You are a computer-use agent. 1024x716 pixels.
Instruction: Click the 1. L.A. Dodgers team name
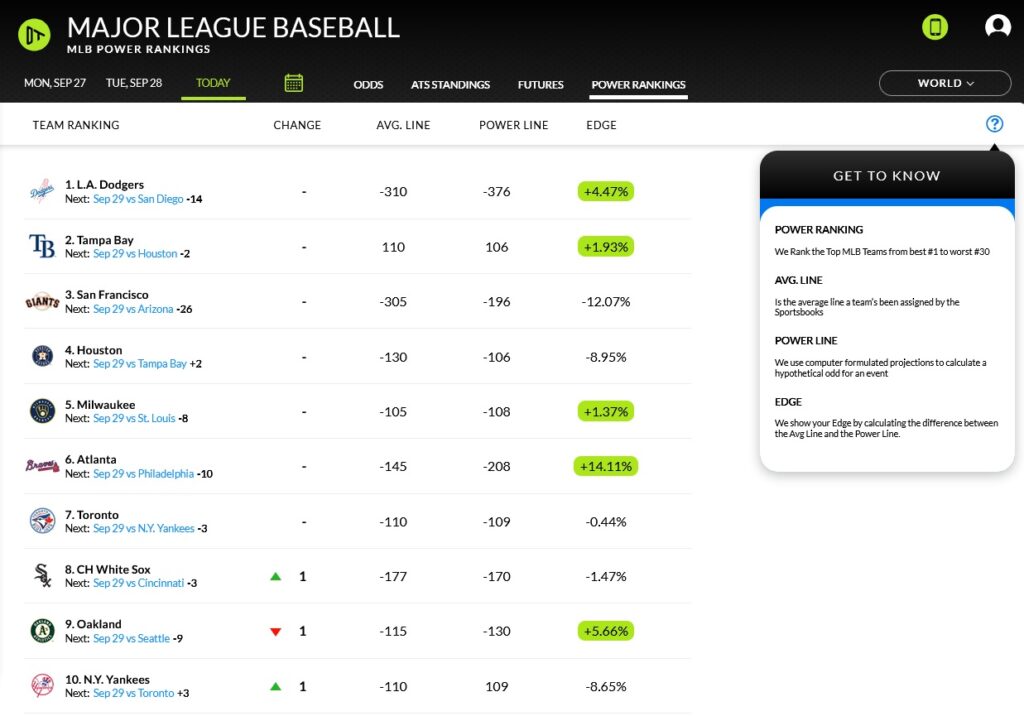[104, 184]
